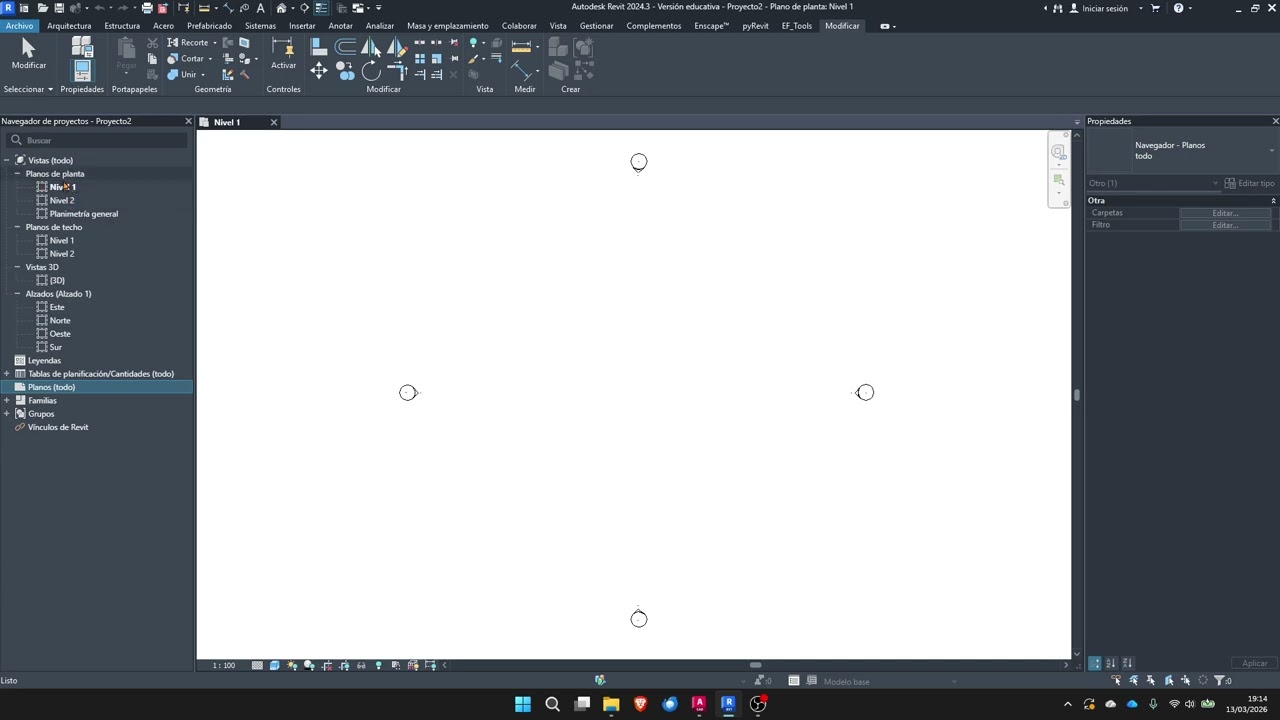Switch to the Gestionar ribbon tab
1280x720 pixels.
[596, 26]
